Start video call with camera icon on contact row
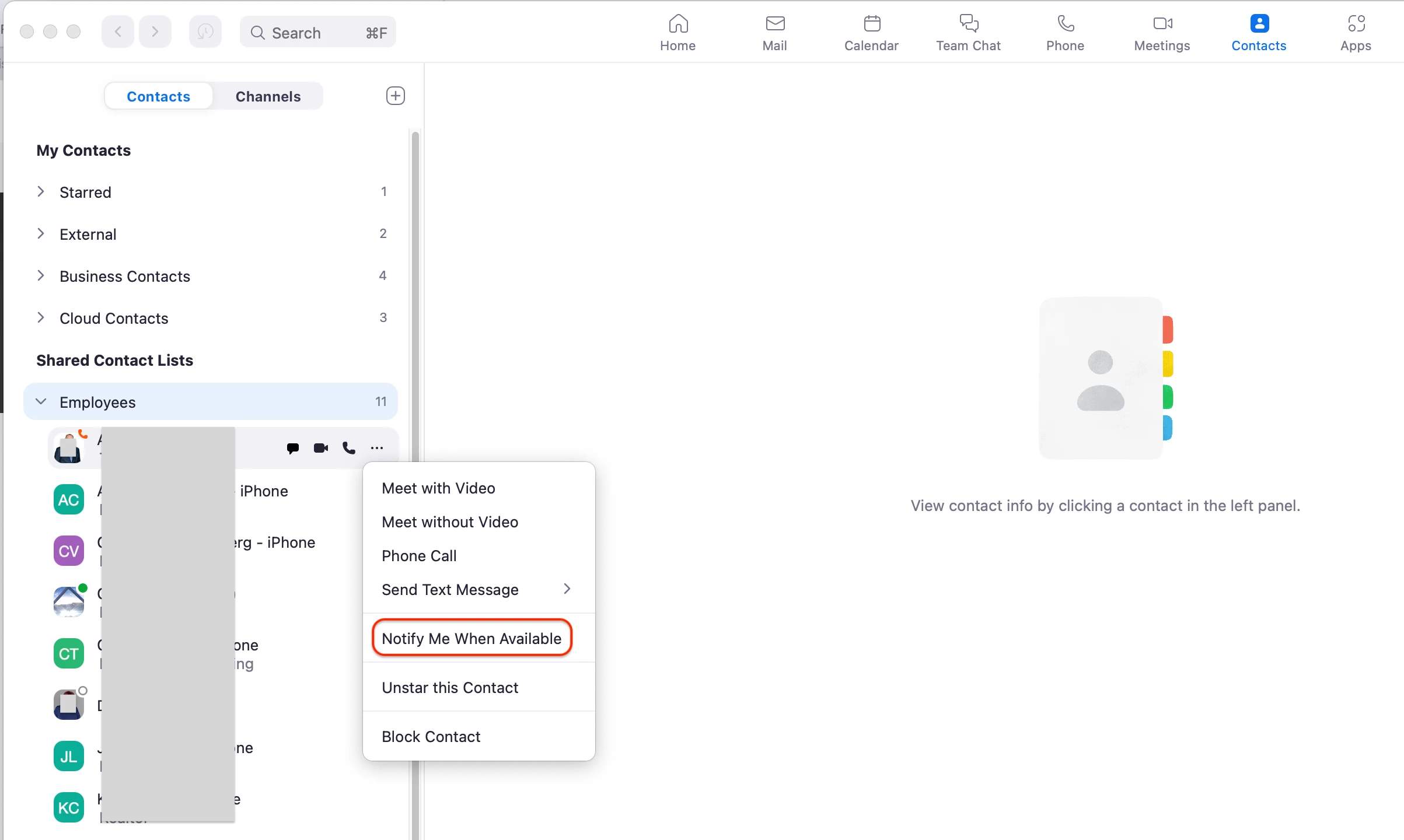Image resolution: width=1404 pixels, height=840 pixels. (x=321, y=448)
